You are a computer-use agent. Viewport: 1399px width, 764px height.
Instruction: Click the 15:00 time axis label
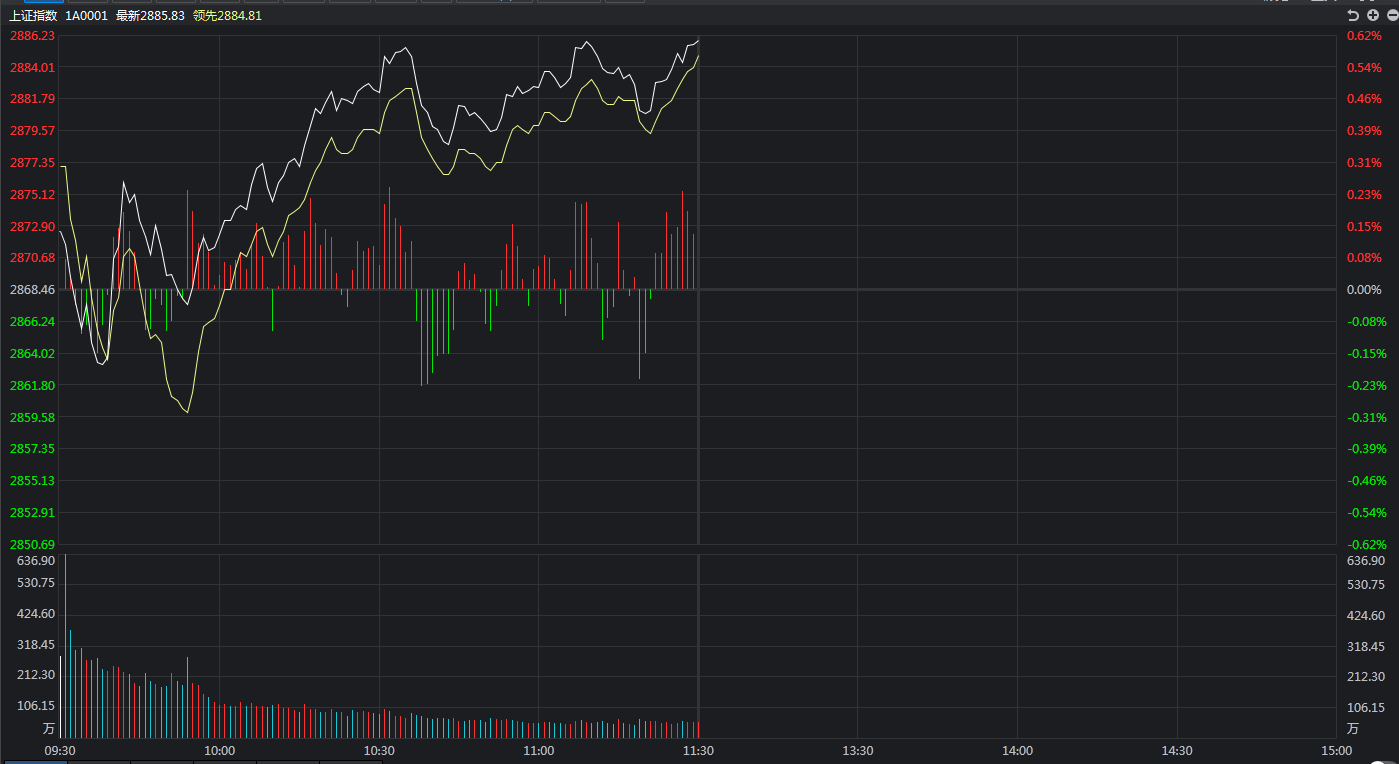pyautogui.click(x=1336, y=751)
